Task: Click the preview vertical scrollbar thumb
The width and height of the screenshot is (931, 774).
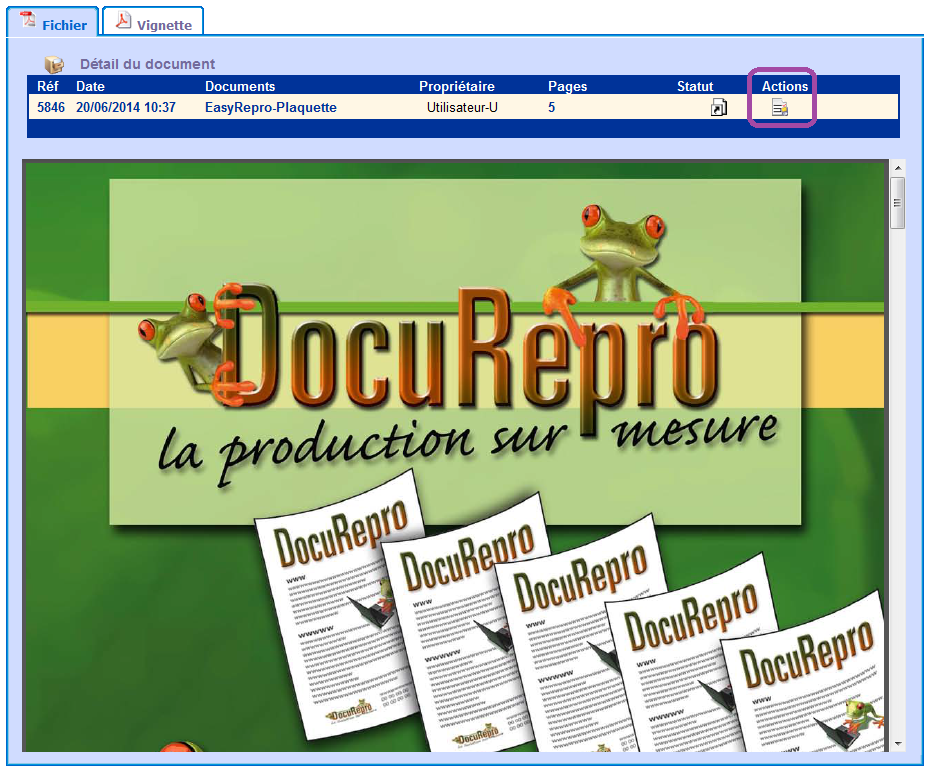Action: 898,202
